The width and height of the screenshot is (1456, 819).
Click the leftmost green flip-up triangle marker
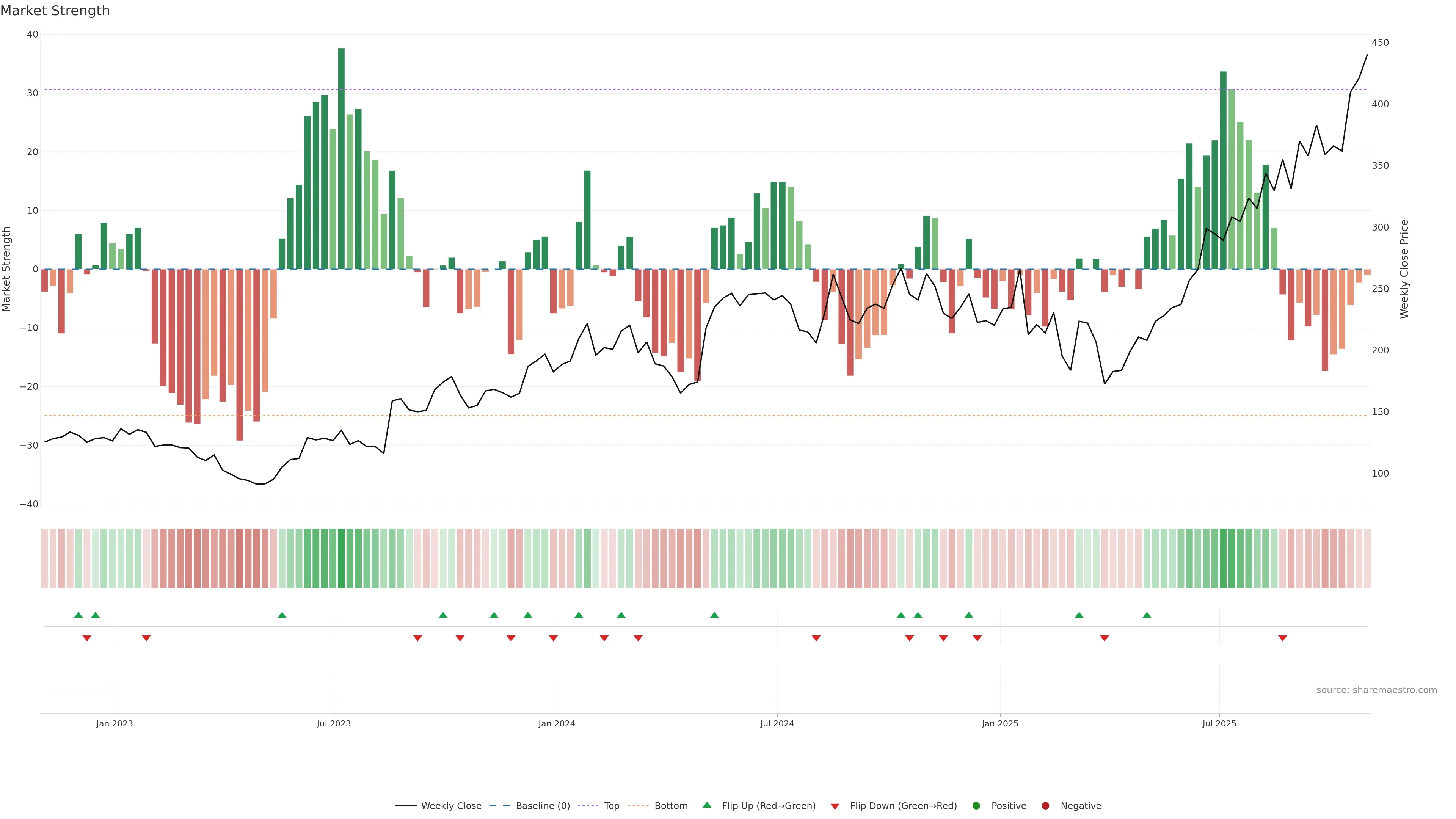(x=78, y=615)
